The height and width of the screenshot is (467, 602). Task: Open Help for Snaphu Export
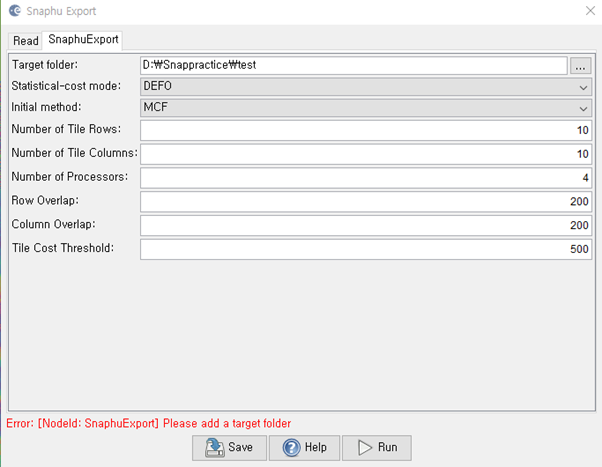[x=304, y=448]
